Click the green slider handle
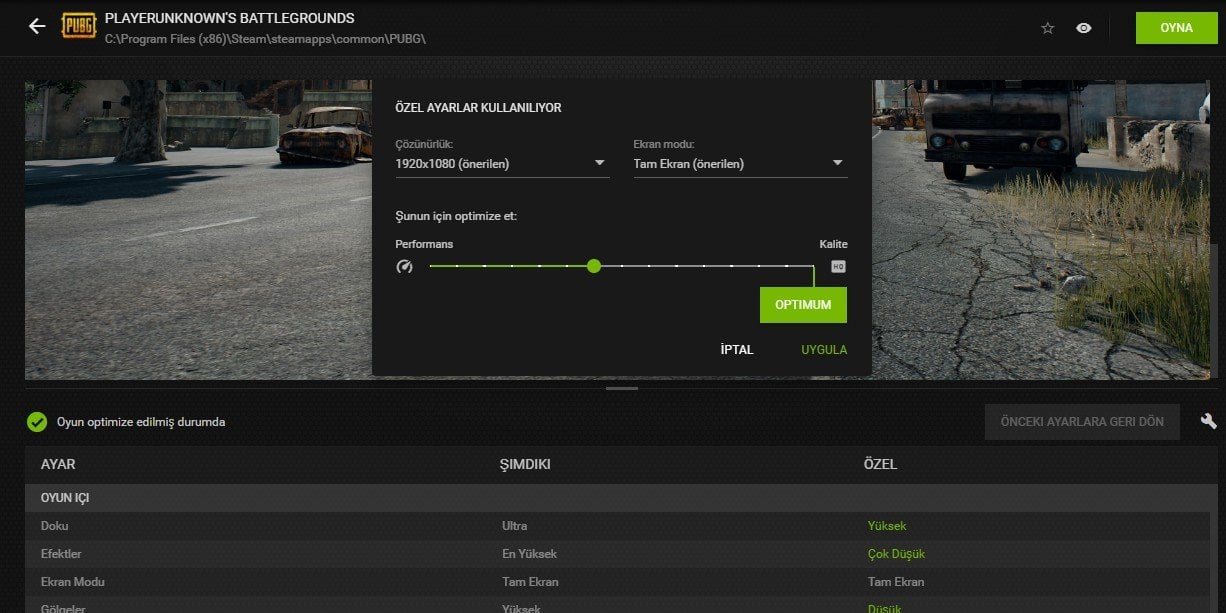 point(594,266)
